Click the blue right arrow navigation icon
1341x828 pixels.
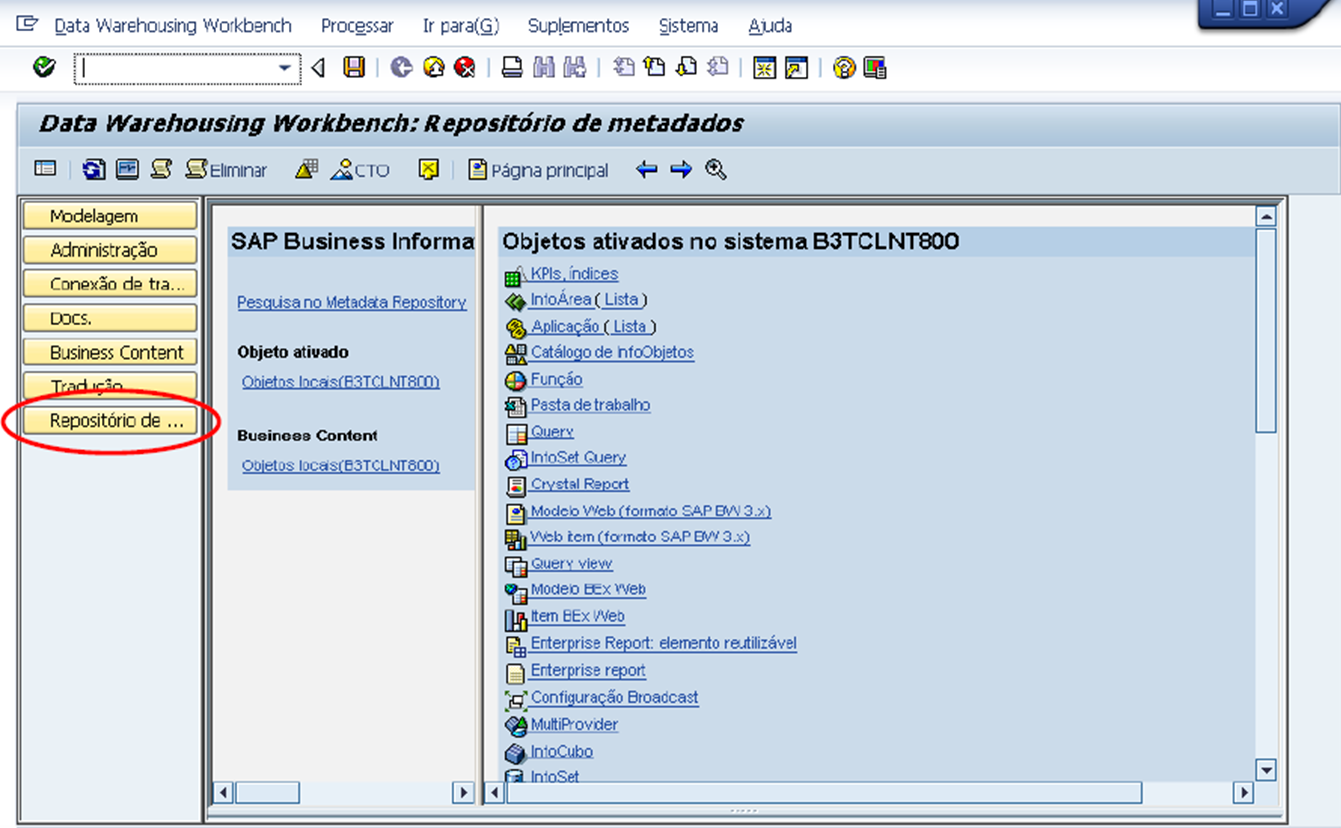681,170
